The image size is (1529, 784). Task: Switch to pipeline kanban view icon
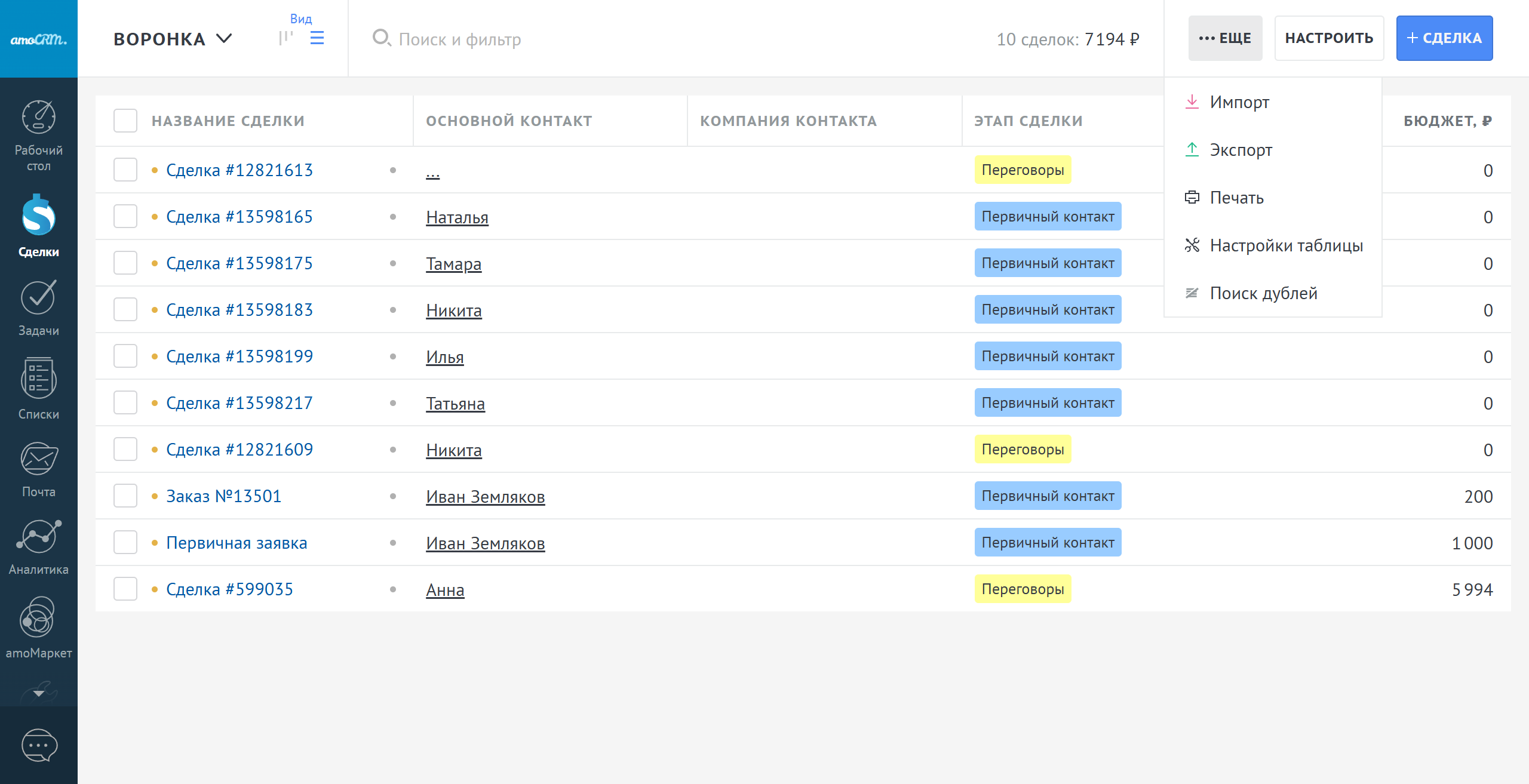pyautogui.click(x=285, y=38)
